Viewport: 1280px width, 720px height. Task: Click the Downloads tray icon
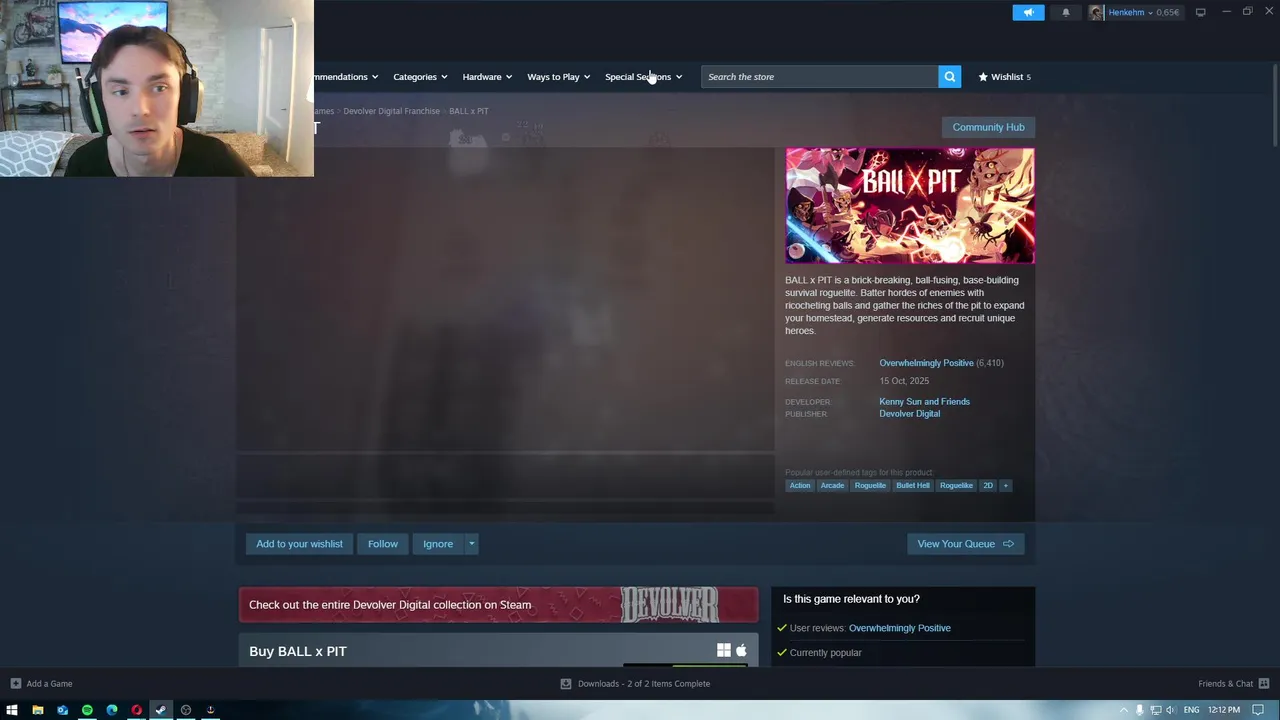click(566, 683)
